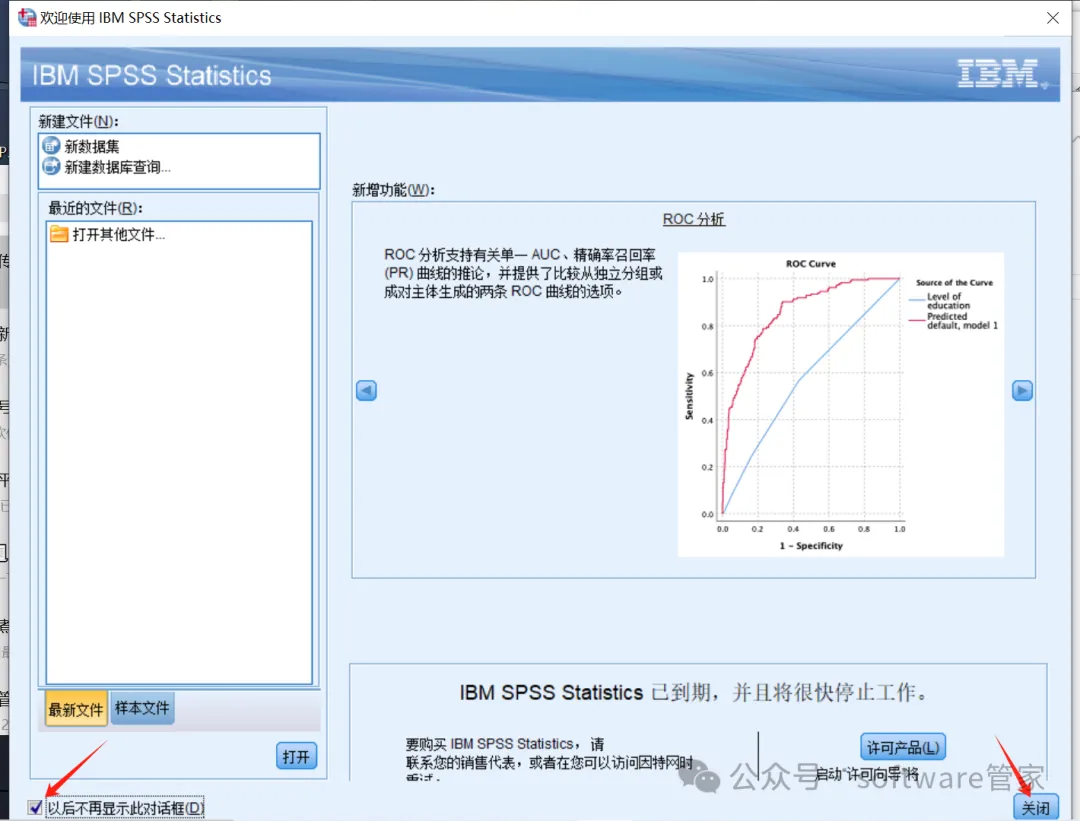Screen dimensions: 1080x821
Task: Click the ROC 分析 description paragraph
Action: pyautogui.click(x=523, y=273)
